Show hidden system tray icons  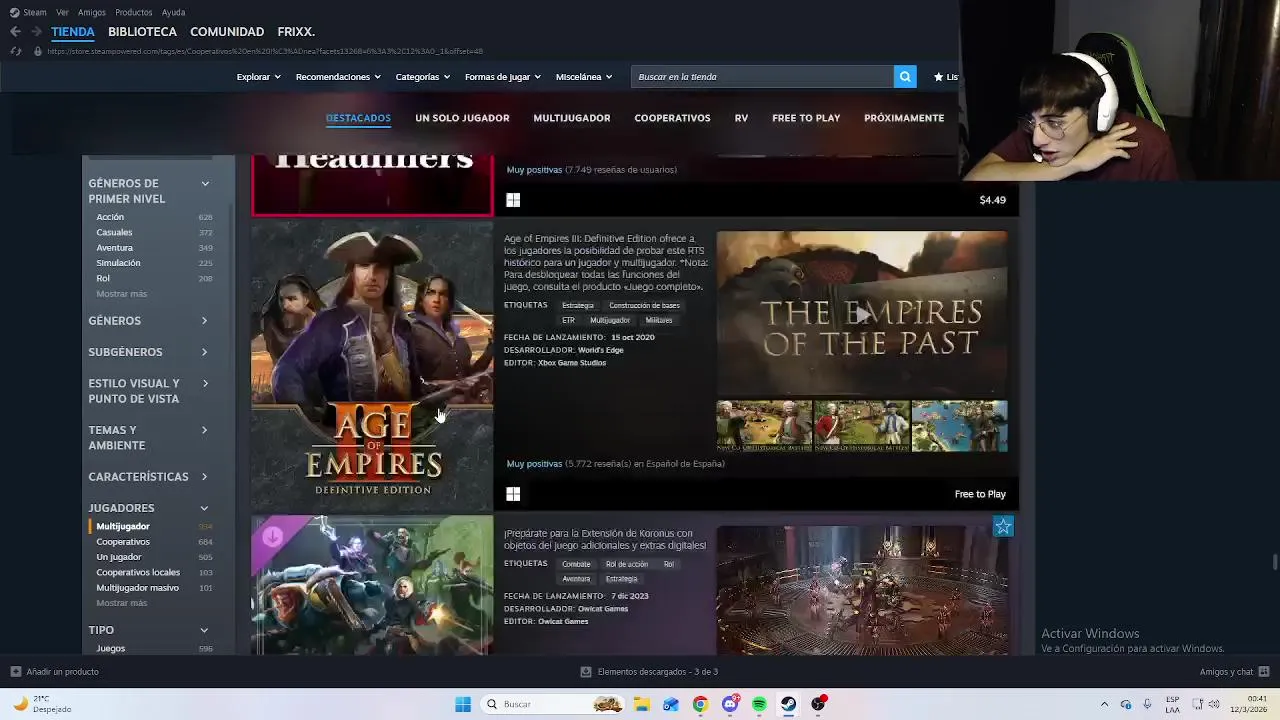1104,704
